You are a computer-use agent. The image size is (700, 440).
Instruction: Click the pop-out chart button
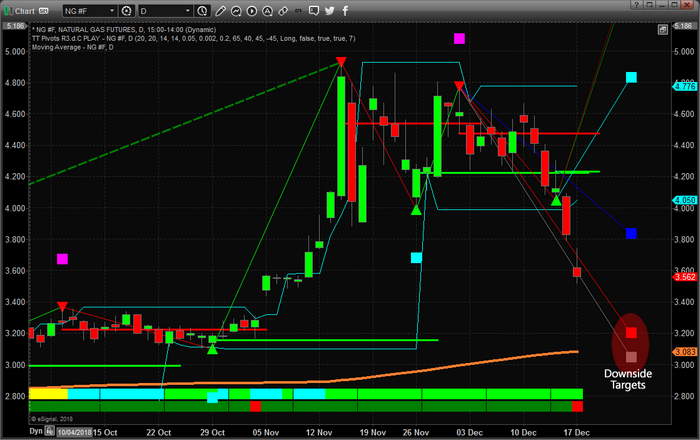tap(662, 30)
